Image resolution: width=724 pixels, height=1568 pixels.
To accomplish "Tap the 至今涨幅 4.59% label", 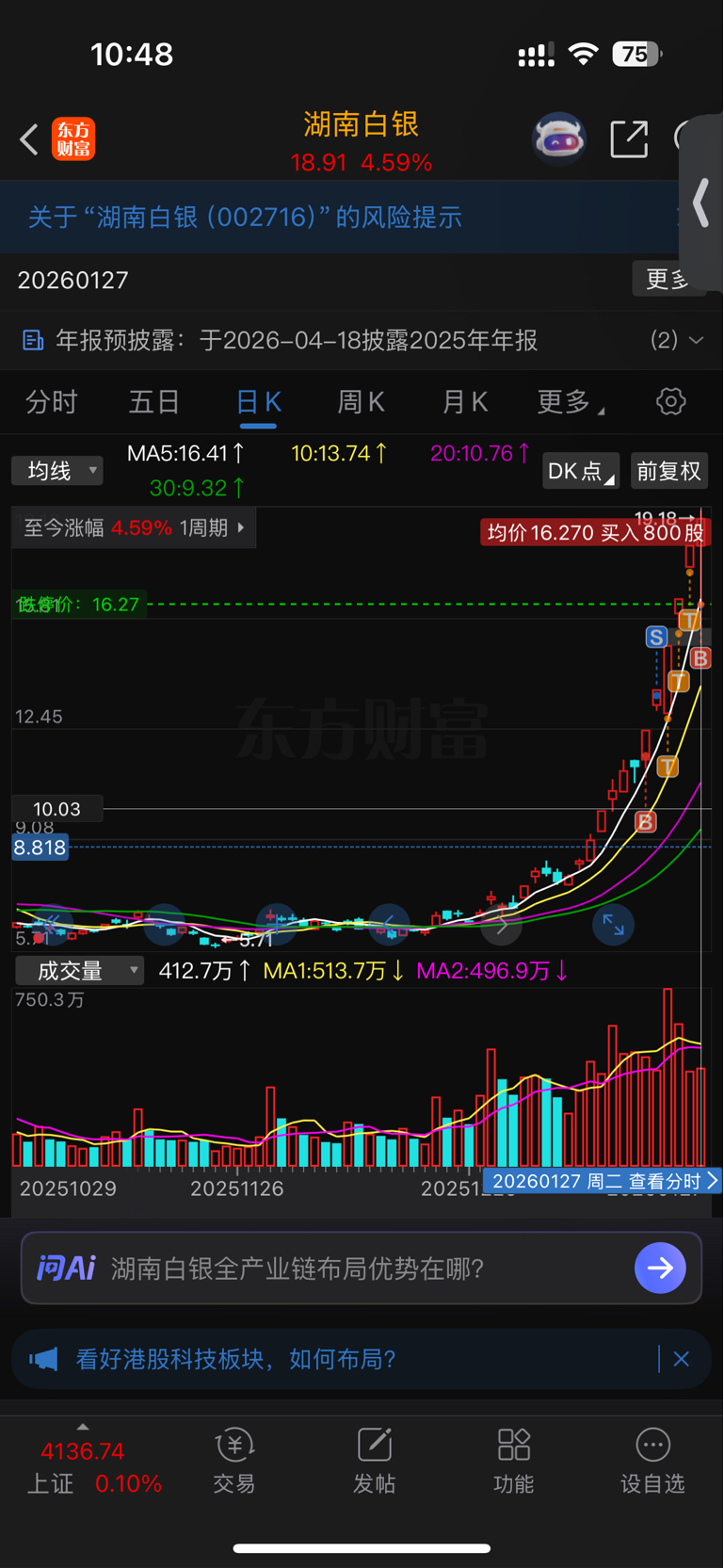I will pos(98,528).
